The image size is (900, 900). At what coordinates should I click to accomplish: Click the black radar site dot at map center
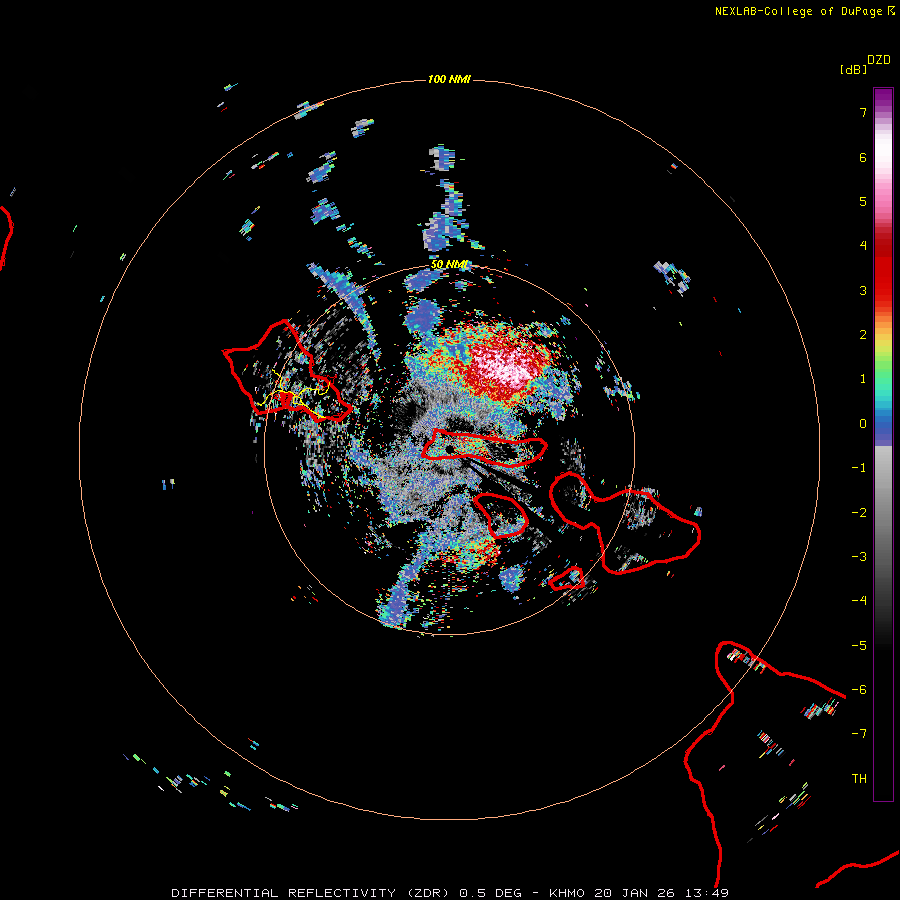click(x=449, y=449)
